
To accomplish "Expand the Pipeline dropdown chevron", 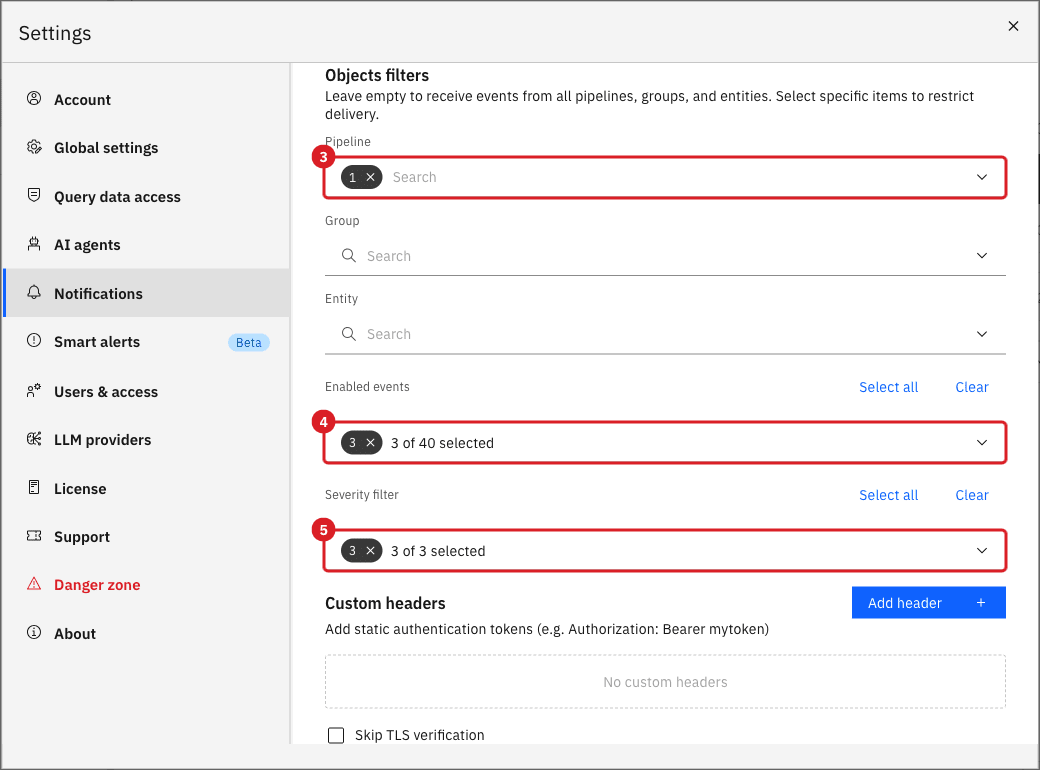I will click(982, 177).
